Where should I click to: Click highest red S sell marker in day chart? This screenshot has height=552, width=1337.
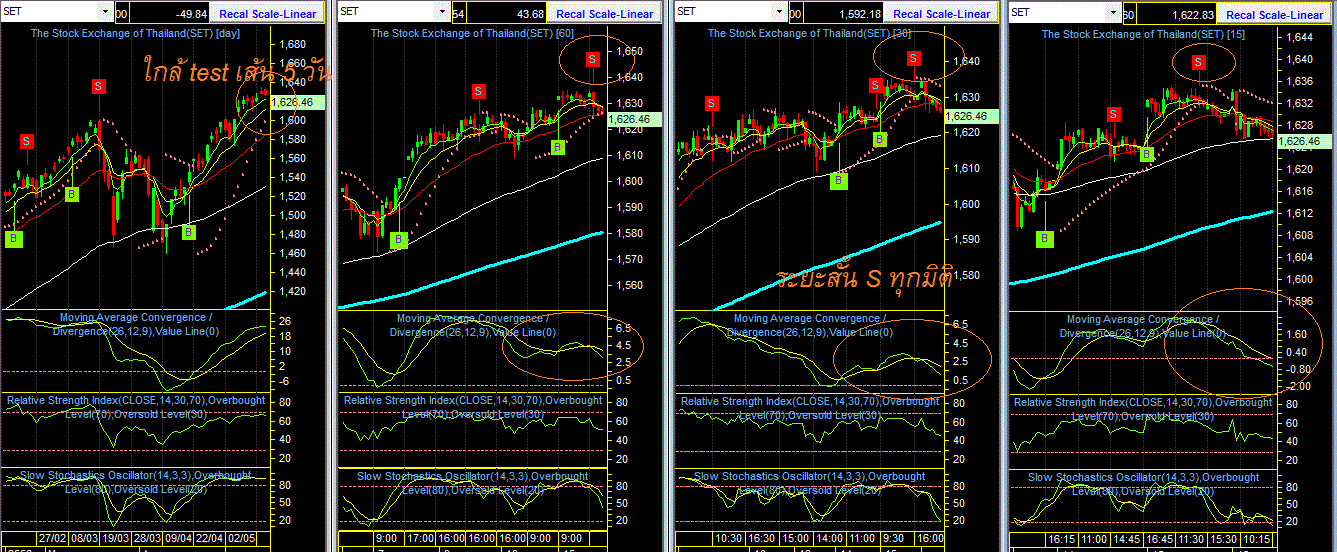pyautogui.click(x=98, y=86)
